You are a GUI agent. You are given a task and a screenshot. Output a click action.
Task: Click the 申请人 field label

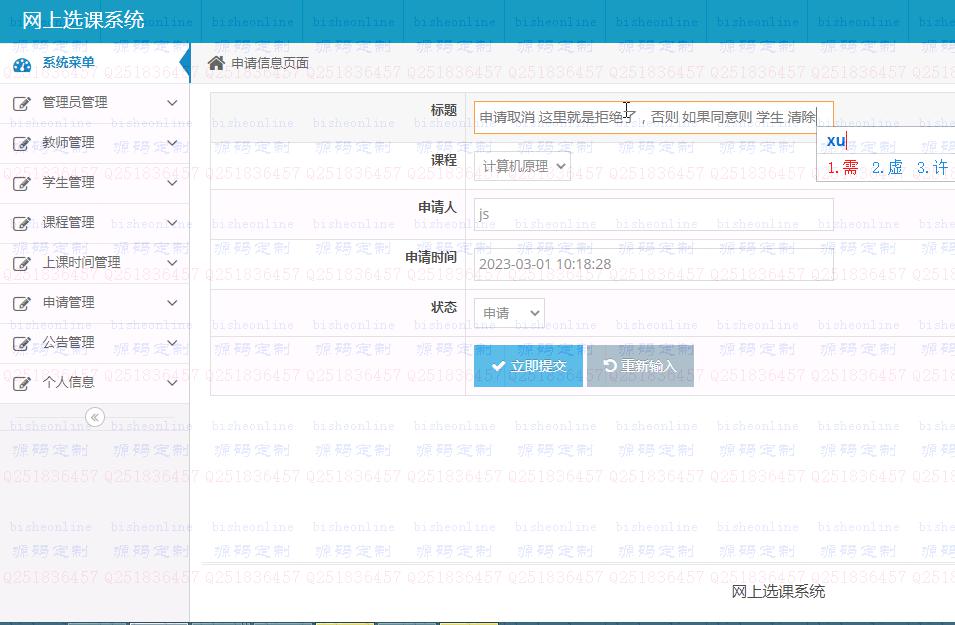click(437, 208)
